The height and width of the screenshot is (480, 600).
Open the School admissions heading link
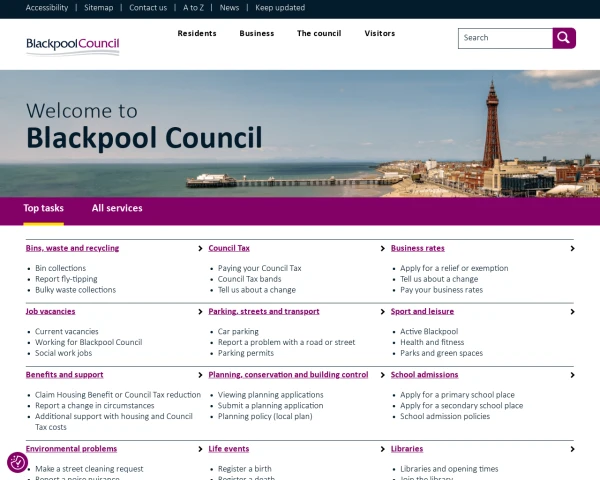pyautogui.click(x=424, y=374)
